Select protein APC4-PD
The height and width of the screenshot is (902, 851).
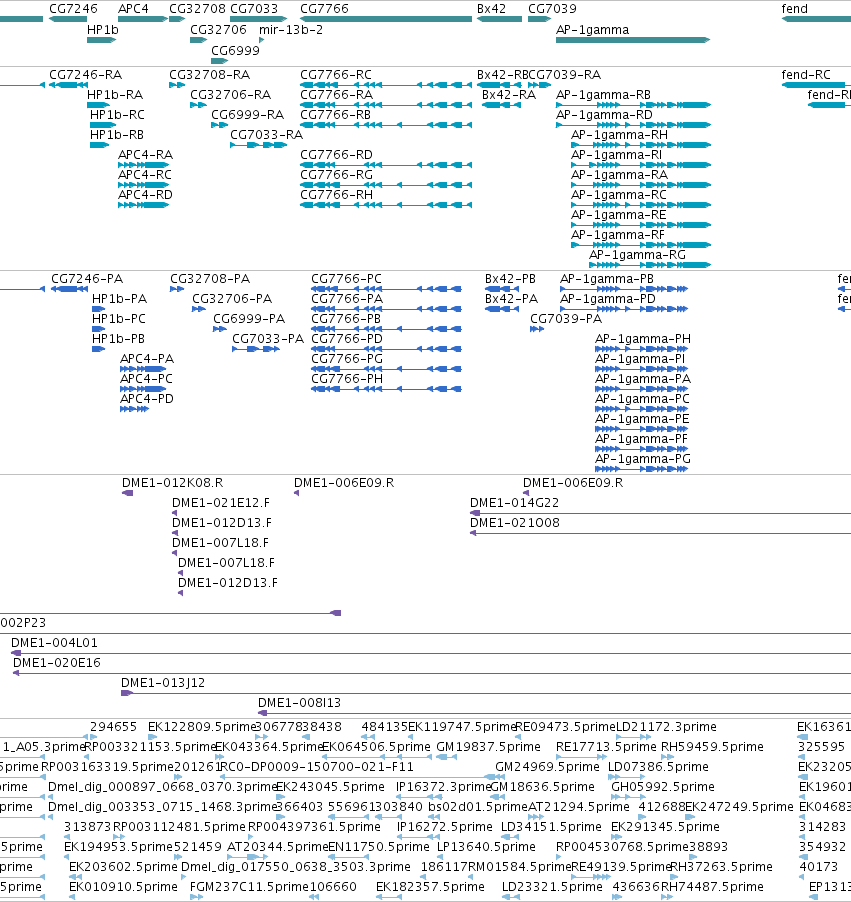[147, 399]
